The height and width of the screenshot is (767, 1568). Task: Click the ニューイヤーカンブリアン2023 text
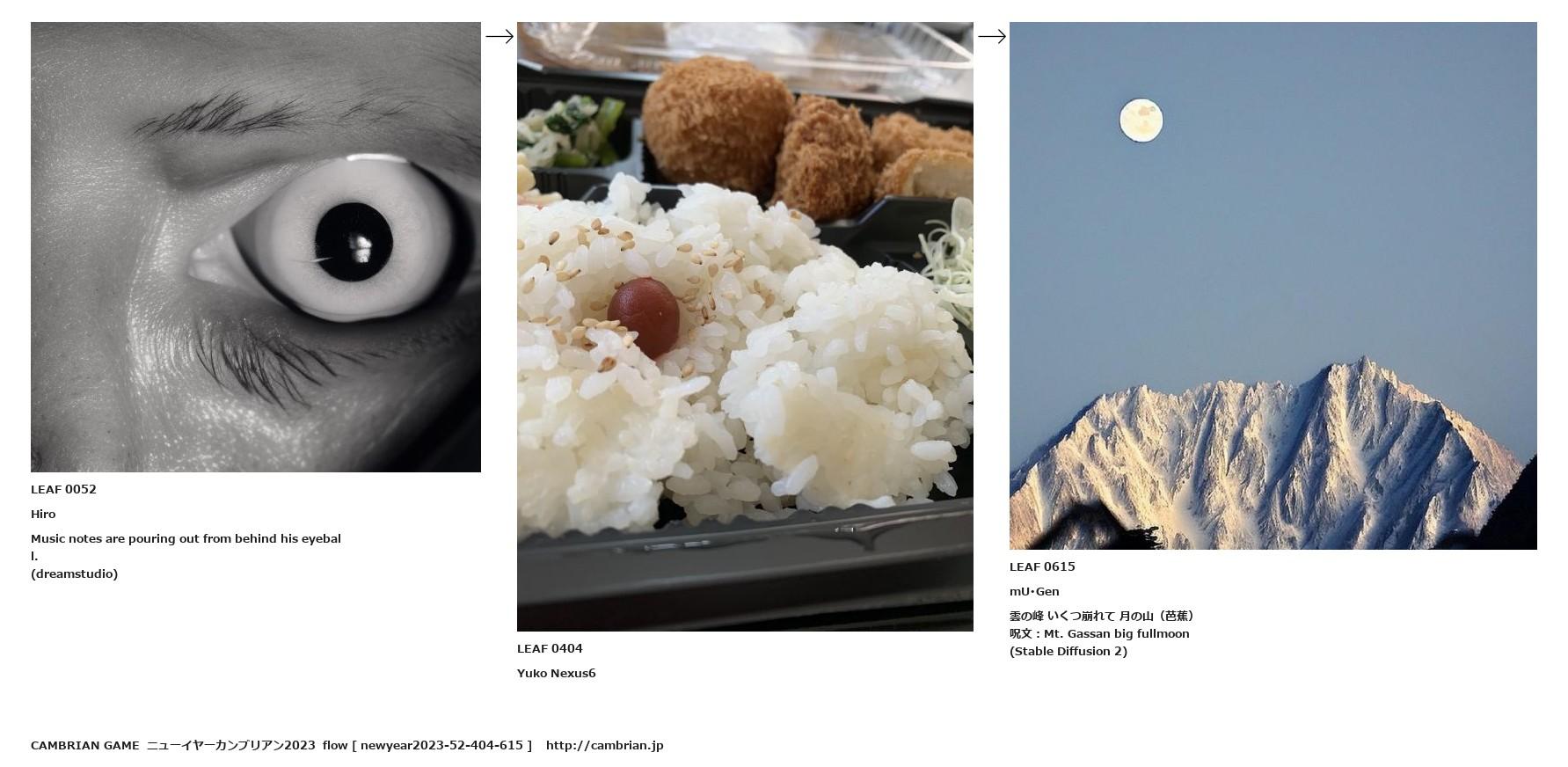[230, 745]
